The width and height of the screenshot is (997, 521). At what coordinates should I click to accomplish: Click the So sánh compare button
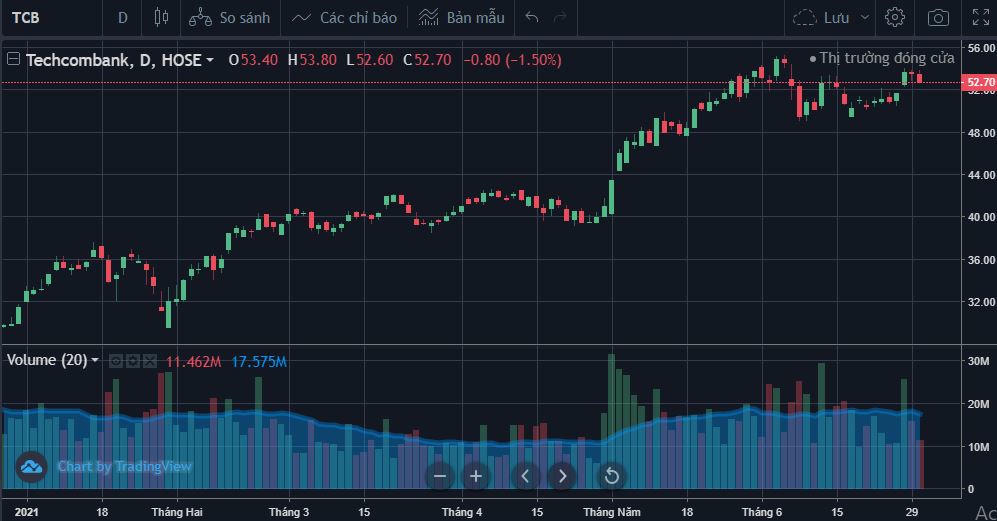tap(229, 18)
